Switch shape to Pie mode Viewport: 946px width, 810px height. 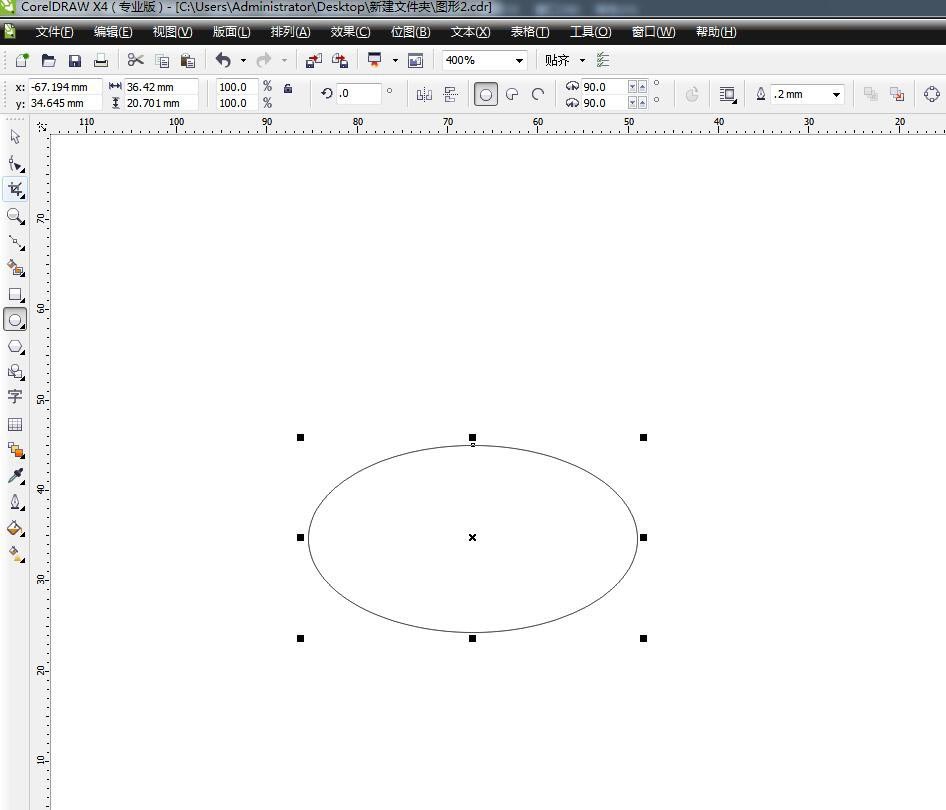512,95
